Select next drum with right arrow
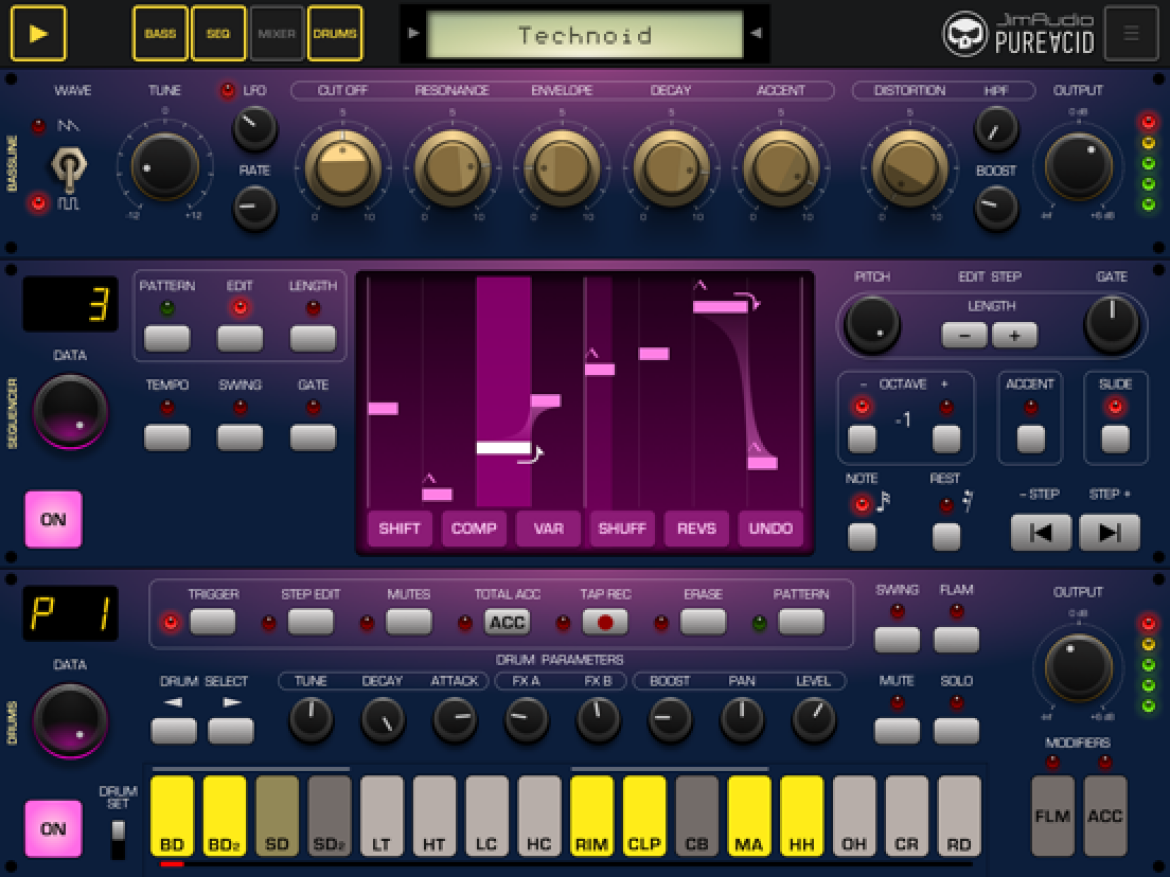1170x877 pixels. [x=231, y=731]
